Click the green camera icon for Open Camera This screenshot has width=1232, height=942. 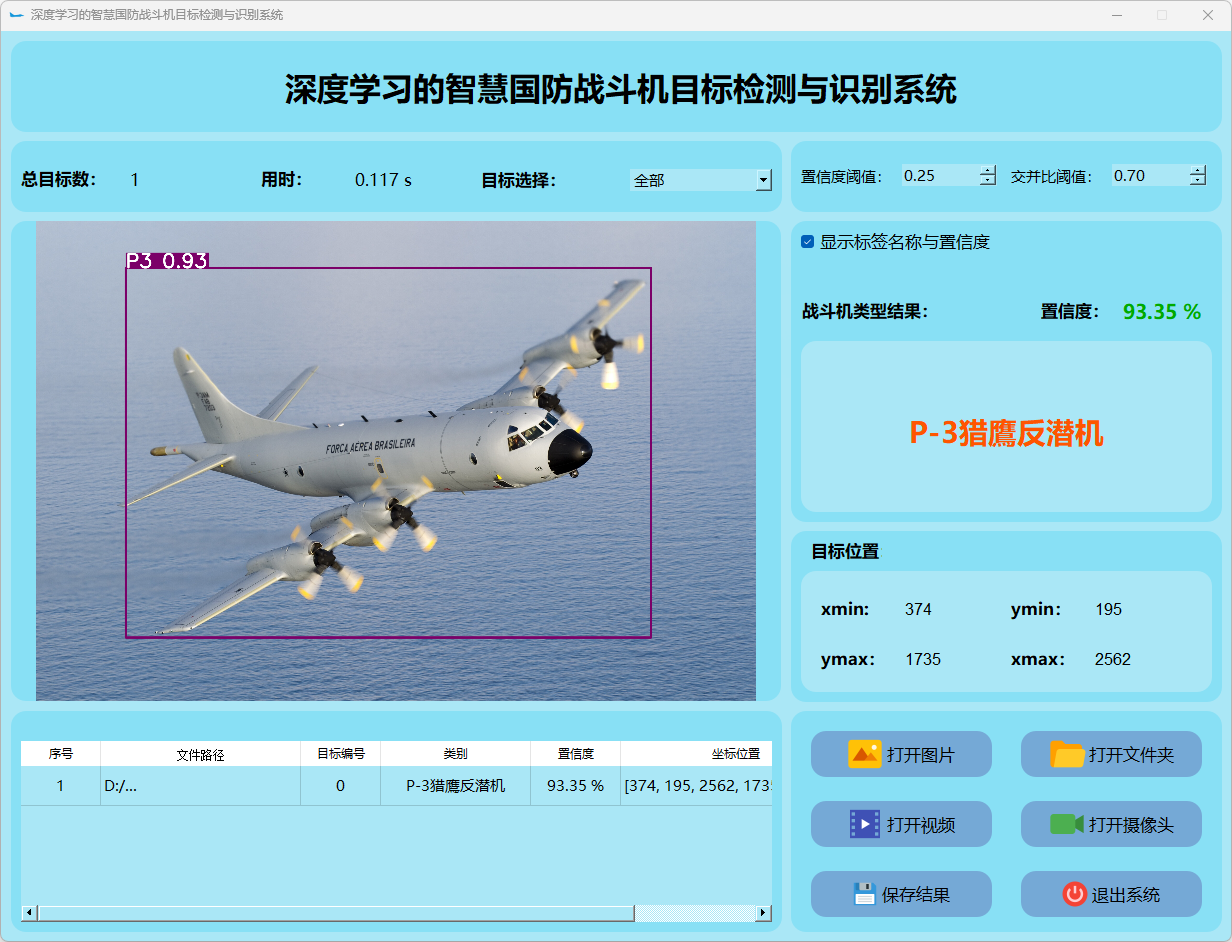(x=1066, y=824)
